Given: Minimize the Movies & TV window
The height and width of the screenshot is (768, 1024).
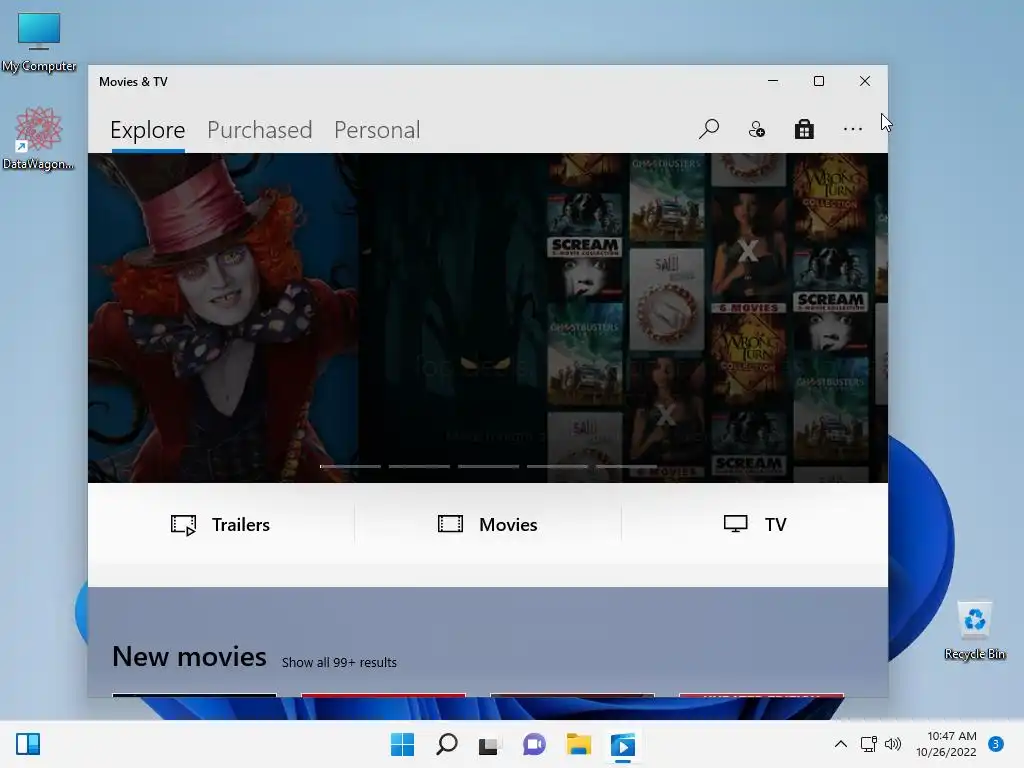Looking at the screenshot, I should tap(773, 81).
